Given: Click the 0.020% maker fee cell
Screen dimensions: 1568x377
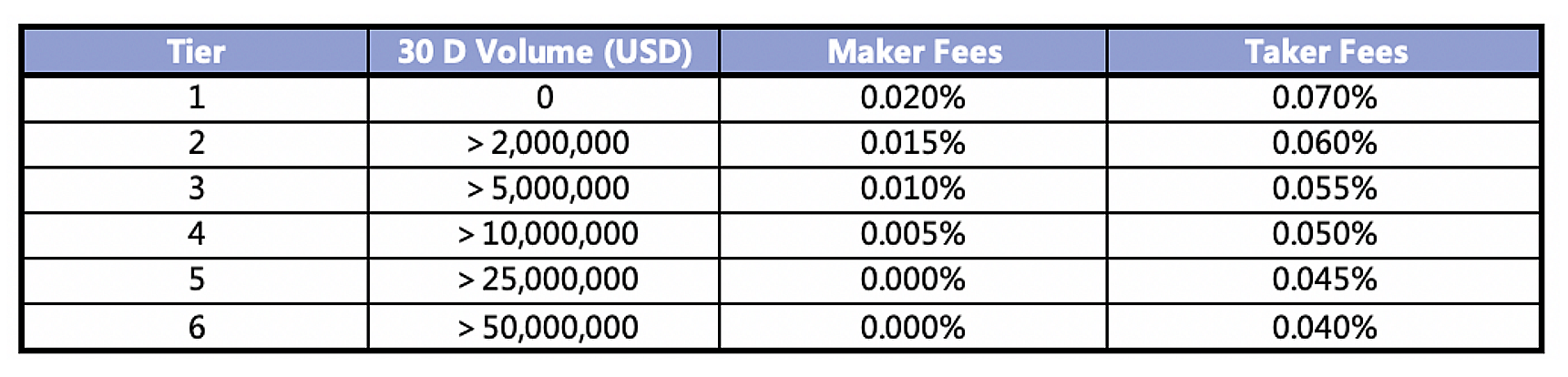Looking at the screenshot, I should pyautogui.click(x=913, y=97).
